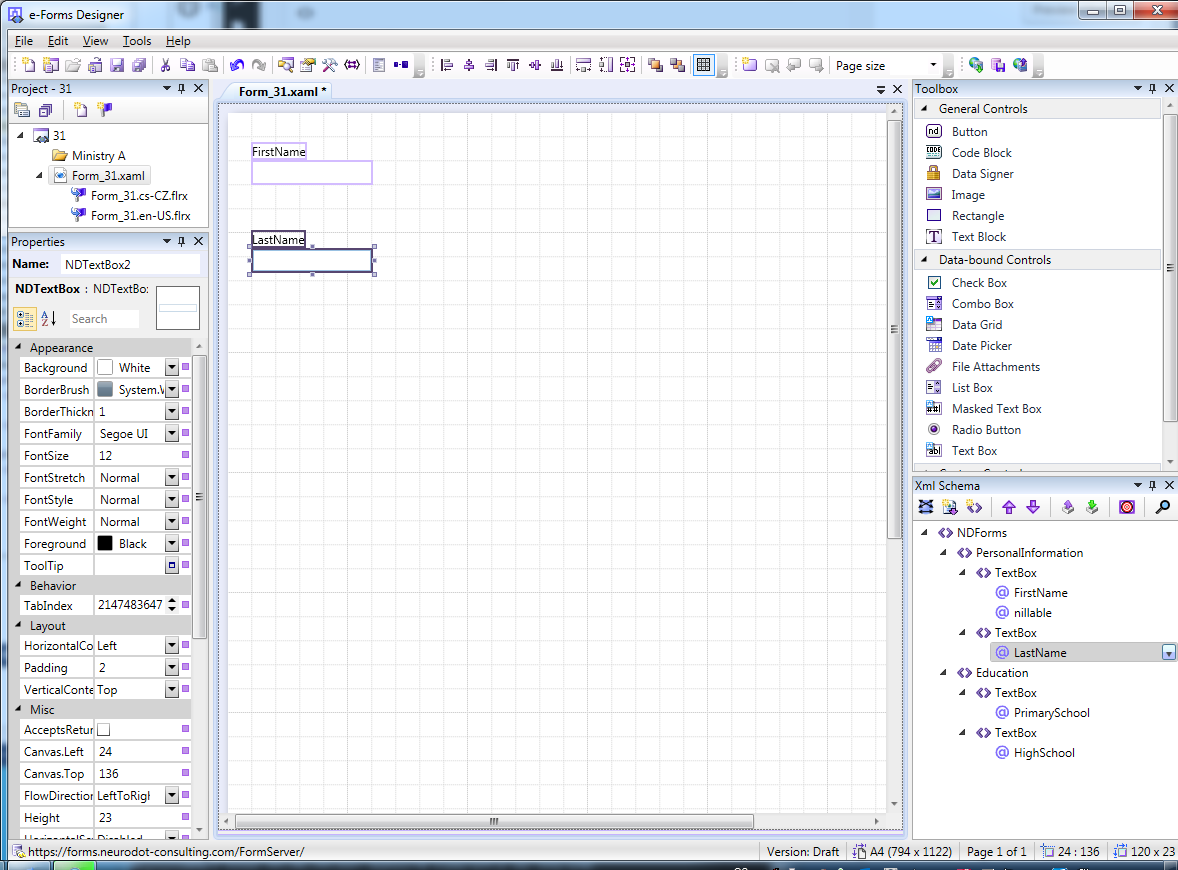Click the Cut scissors icon in the toolbar
Screen dimensions: 1178x870
tap(165, 65)
